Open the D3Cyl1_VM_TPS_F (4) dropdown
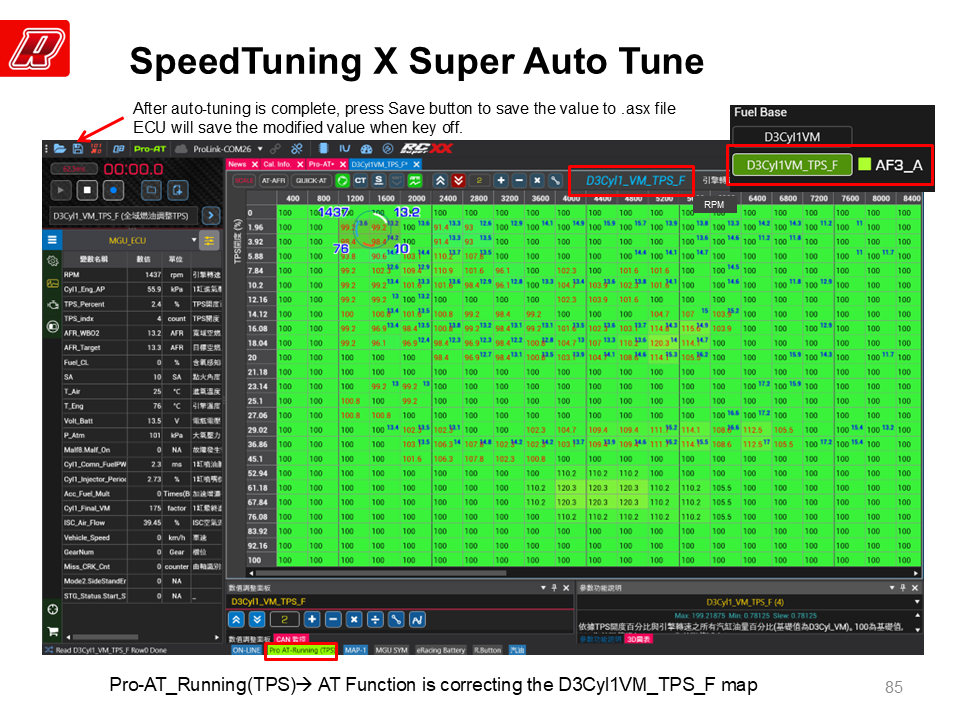The width and height of the screenshot is (960, 720). (x=916, y=602)
